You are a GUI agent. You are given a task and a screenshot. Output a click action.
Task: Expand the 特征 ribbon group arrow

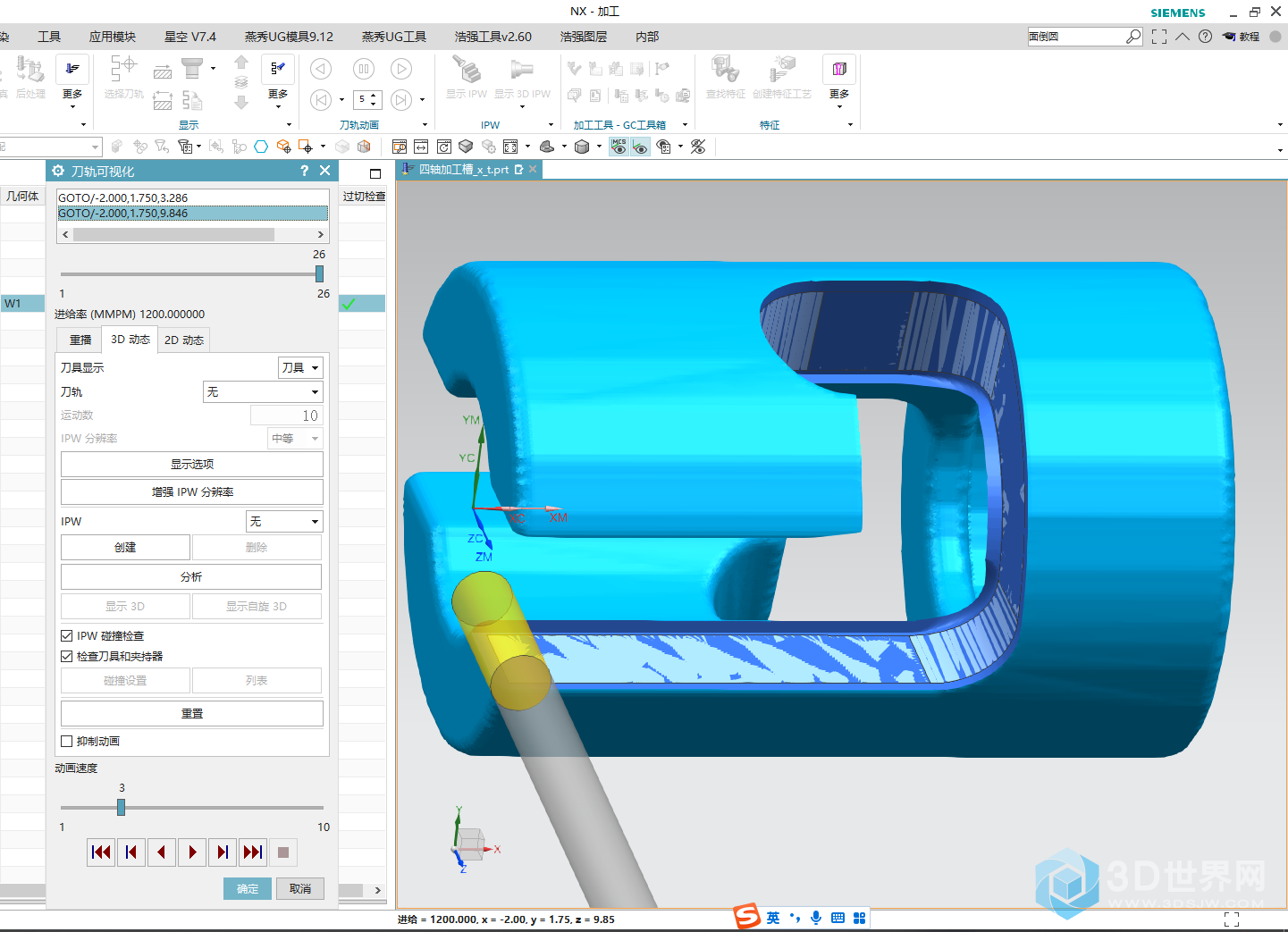(x=850, y=125)
